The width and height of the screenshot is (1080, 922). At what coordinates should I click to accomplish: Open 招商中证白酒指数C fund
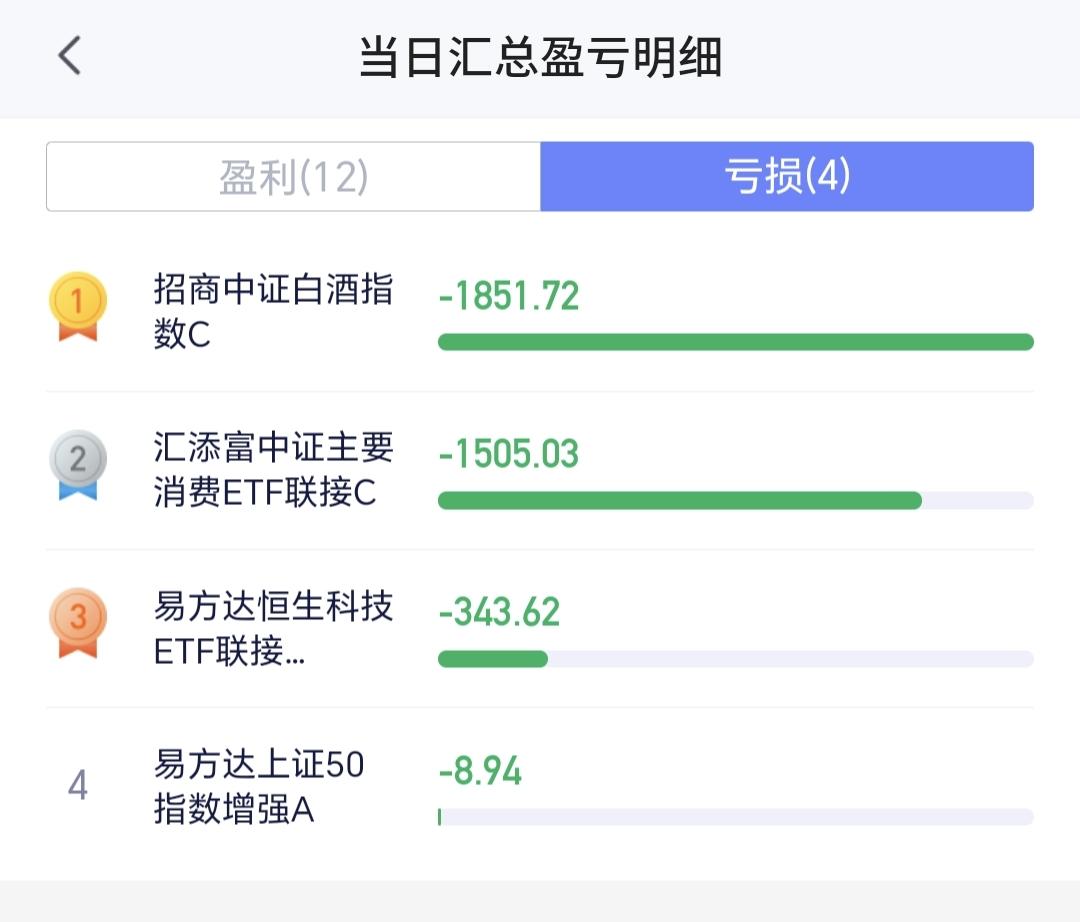pos(273,311)
